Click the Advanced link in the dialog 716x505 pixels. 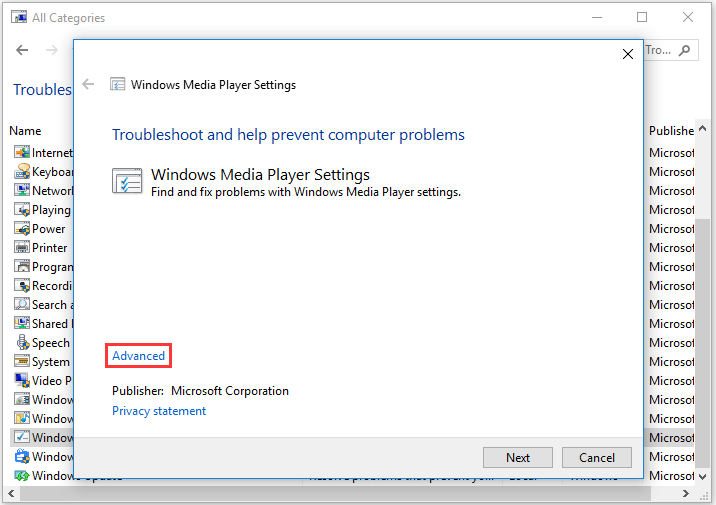(138, 356)
